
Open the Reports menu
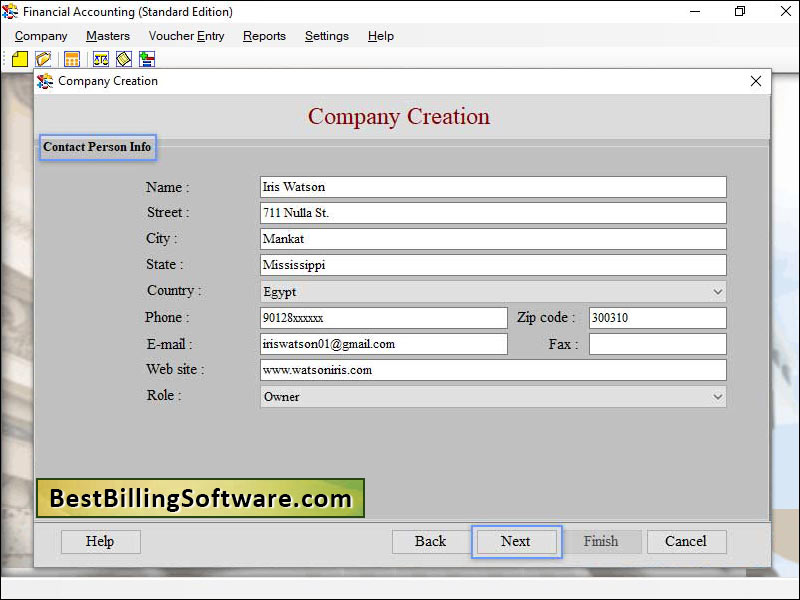point(264,36)
